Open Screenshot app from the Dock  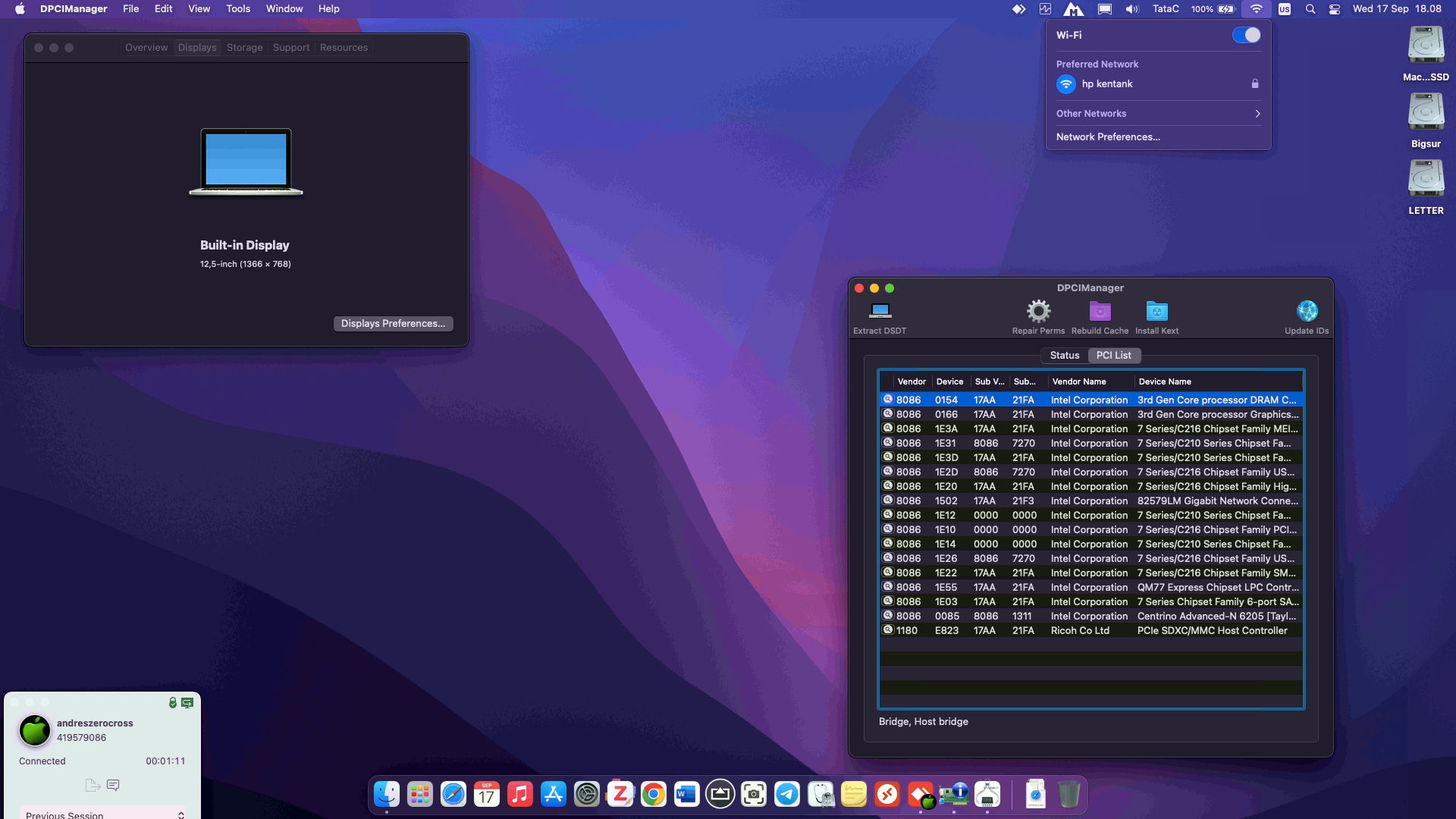click(x=754, y=794)
